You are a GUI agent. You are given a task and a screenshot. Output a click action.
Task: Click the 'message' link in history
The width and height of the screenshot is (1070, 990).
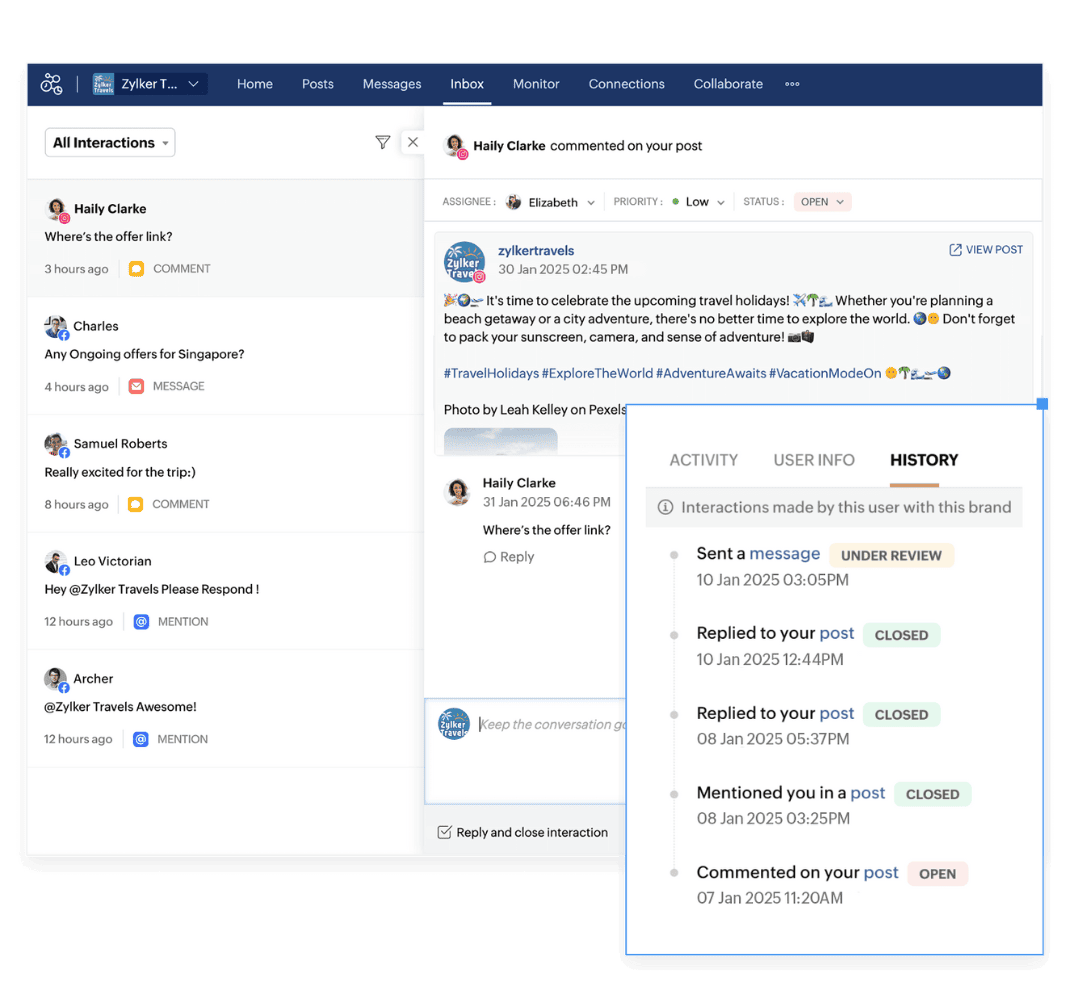click(x=784, y=554)
